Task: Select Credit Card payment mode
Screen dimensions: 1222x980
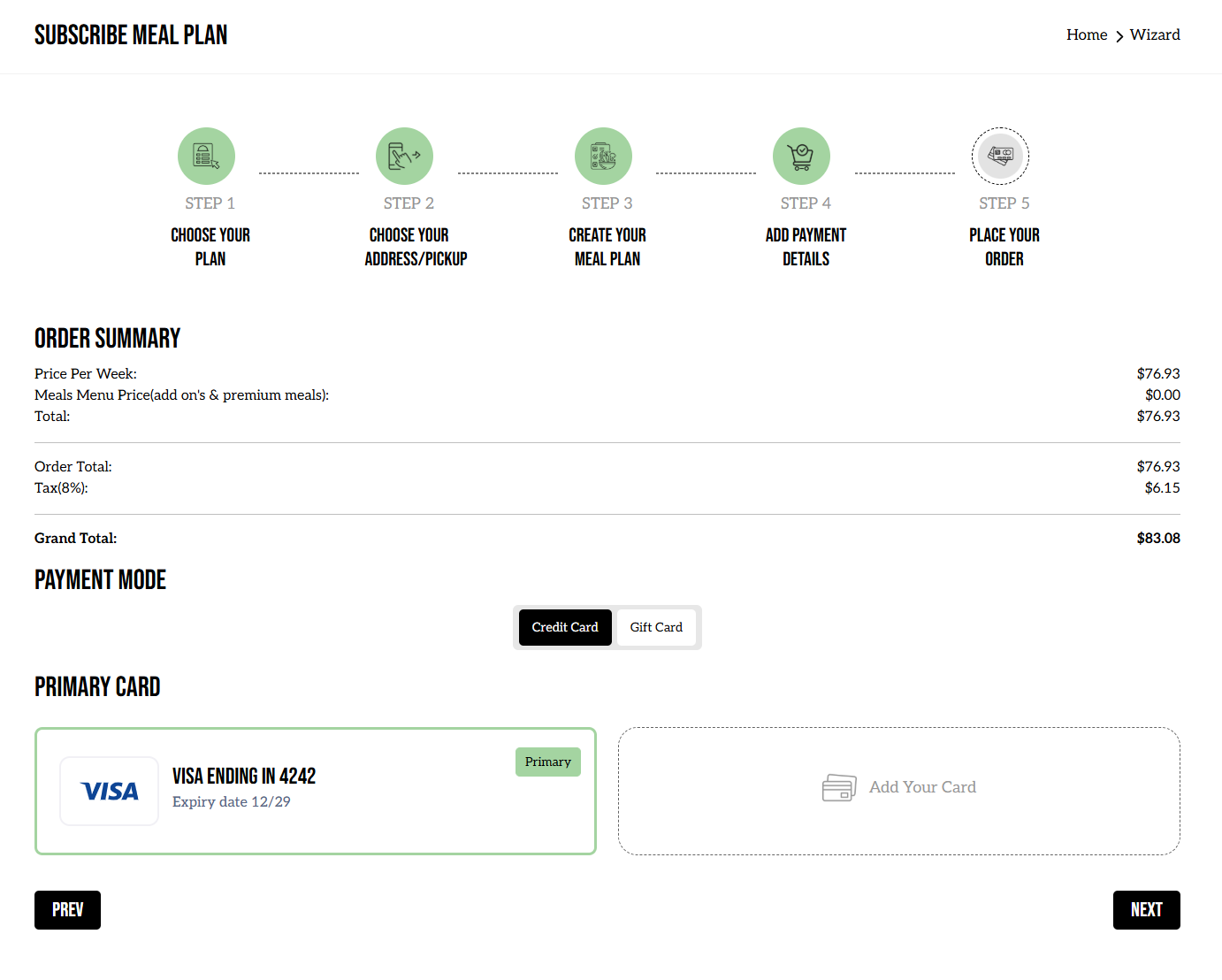Action: (565, 627)
